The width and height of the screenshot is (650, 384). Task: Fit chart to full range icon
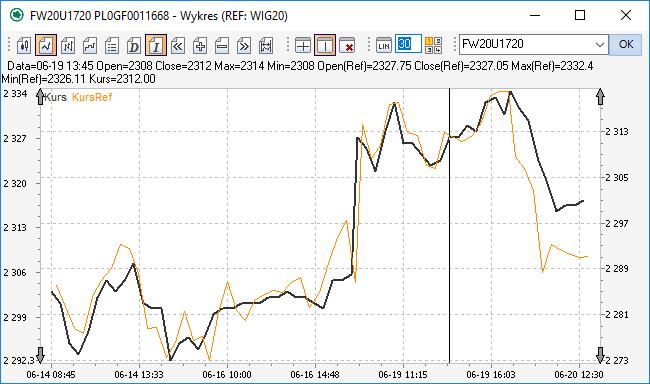[x=266, y=45]
